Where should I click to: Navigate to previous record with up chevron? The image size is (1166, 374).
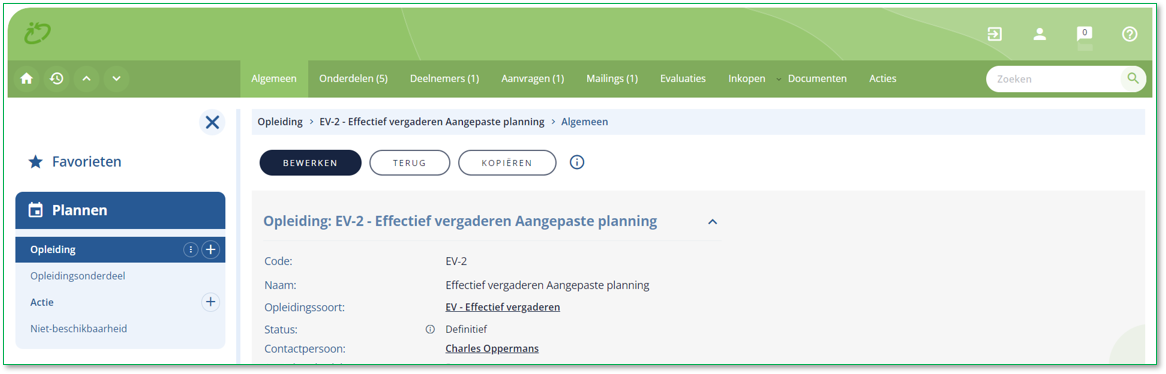coord(86,78)
